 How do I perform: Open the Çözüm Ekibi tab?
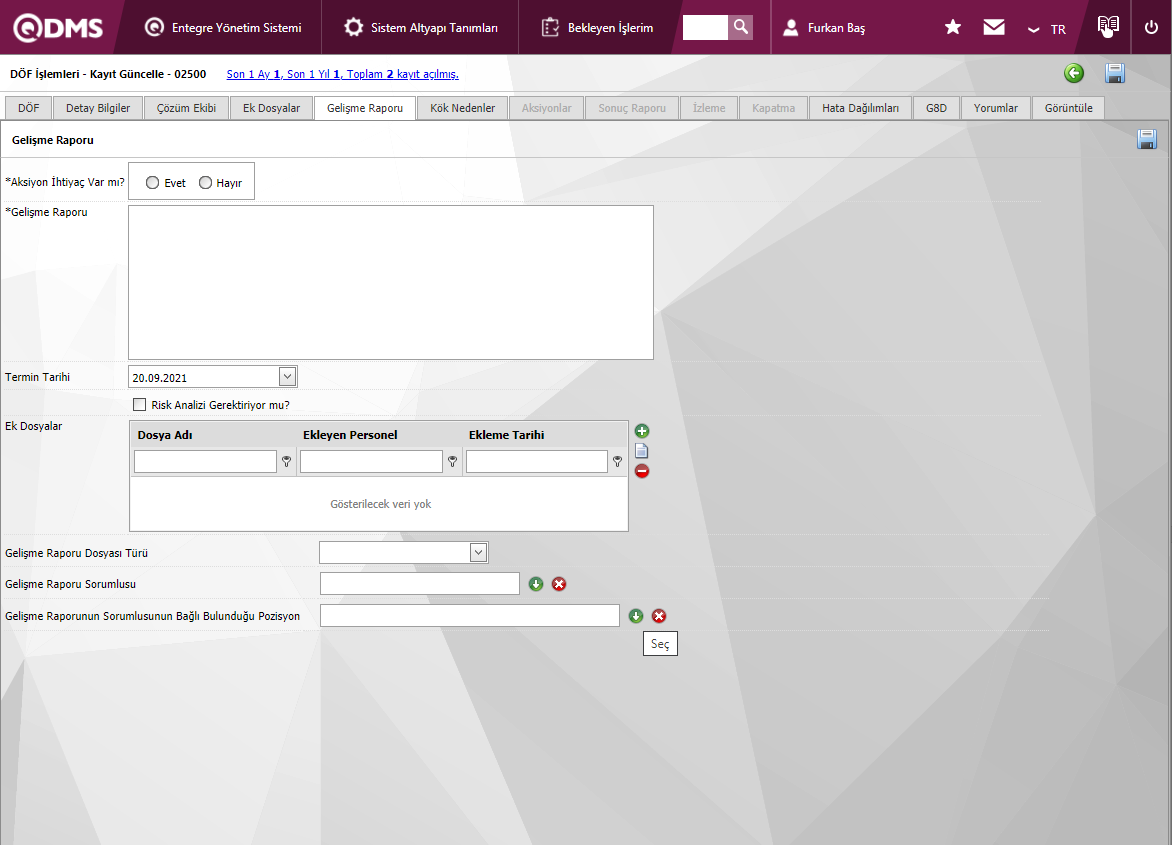click(186, 108)
